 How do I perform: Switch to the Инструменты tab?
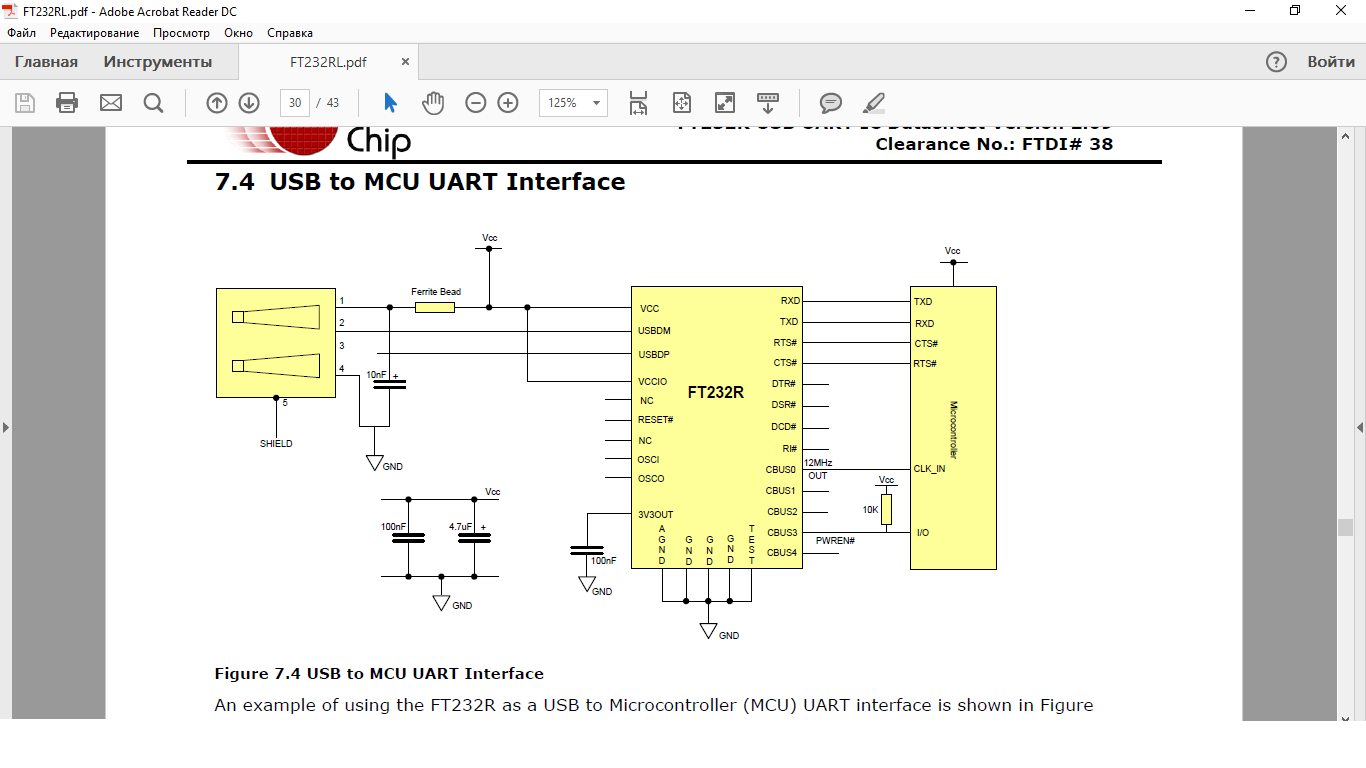[158, 62]
